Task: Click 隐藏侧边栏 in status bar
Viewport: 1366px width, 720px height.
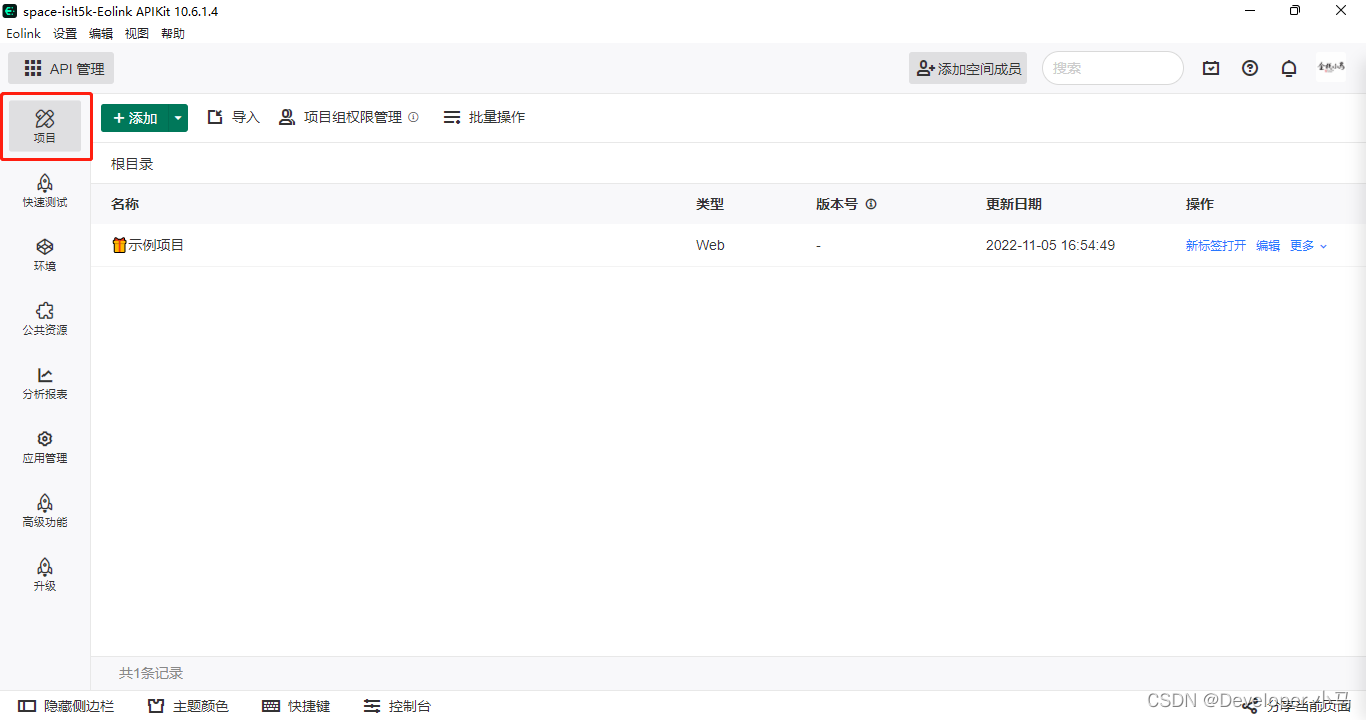Action: point(66,706)
